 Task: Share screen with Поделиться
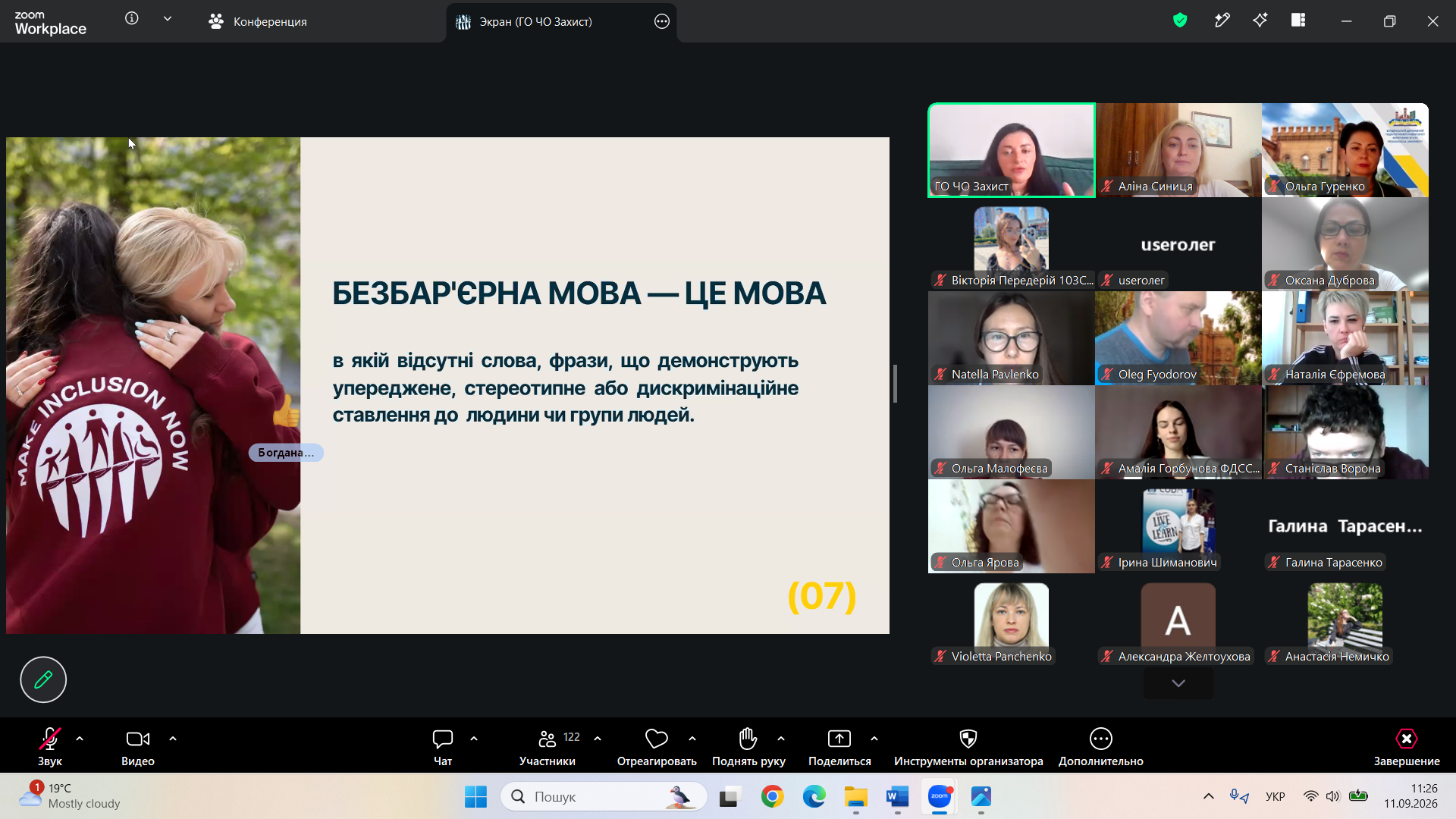tap(839, 747)
